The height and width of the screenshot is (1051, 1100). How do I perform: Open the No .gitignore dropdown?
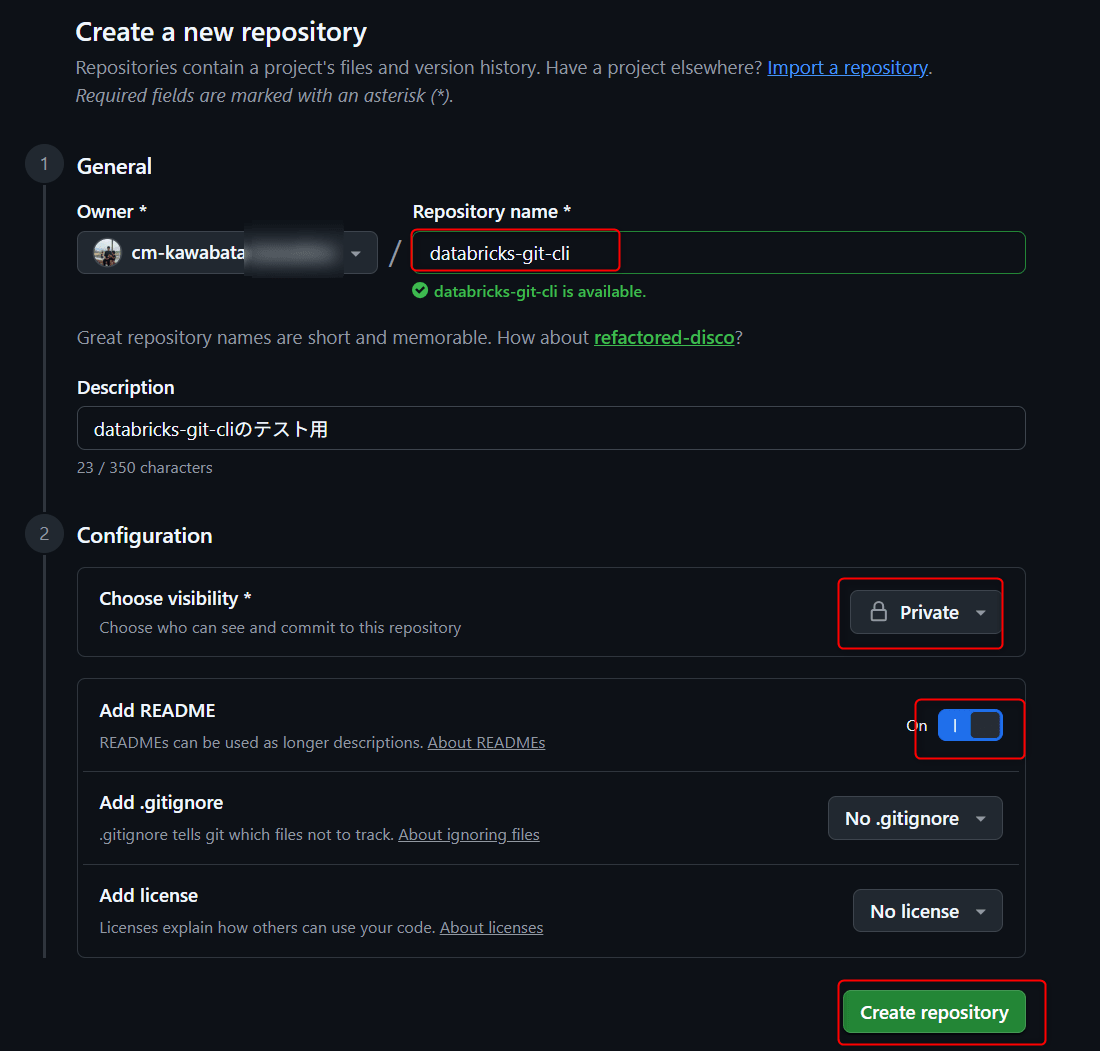point(915,818)
